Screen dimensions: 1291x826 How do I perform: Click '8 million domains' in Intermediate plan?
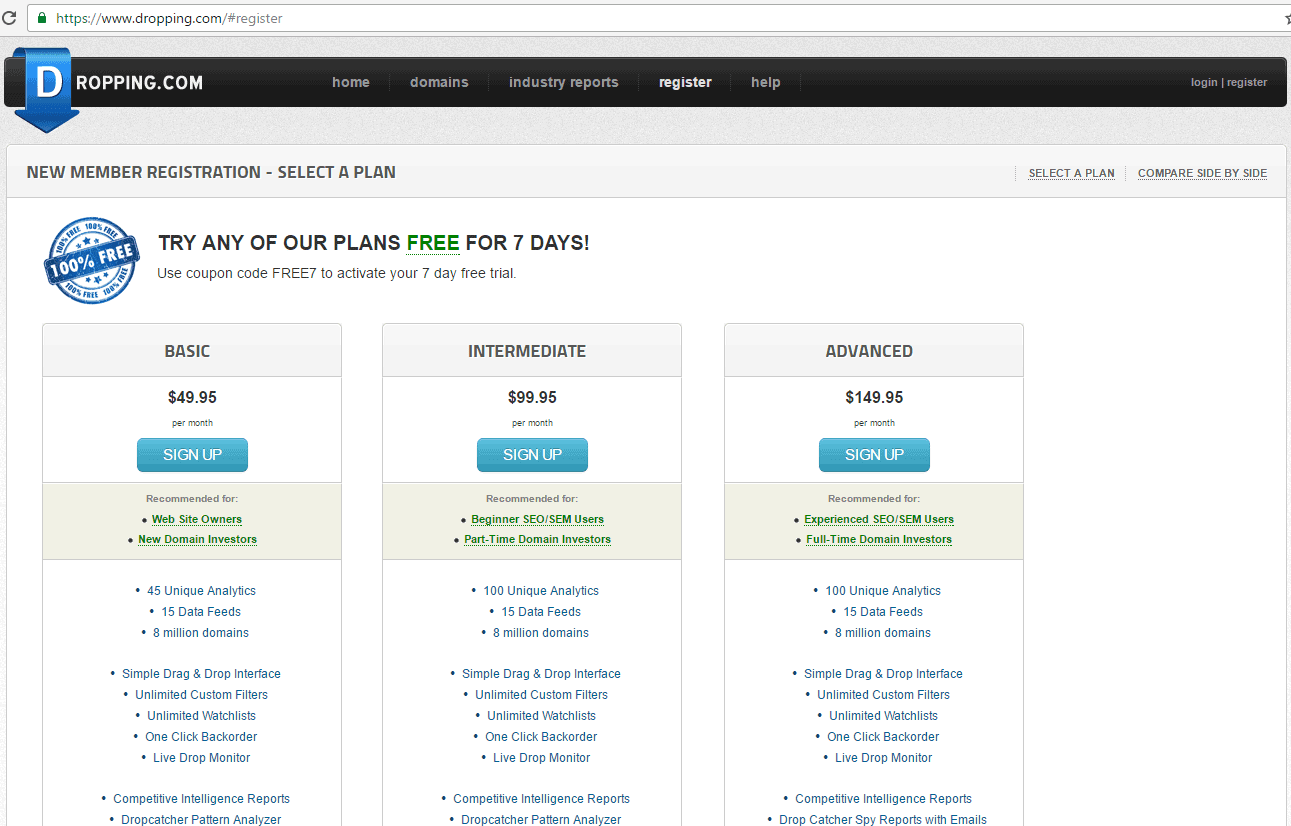(x=541, y=633)
